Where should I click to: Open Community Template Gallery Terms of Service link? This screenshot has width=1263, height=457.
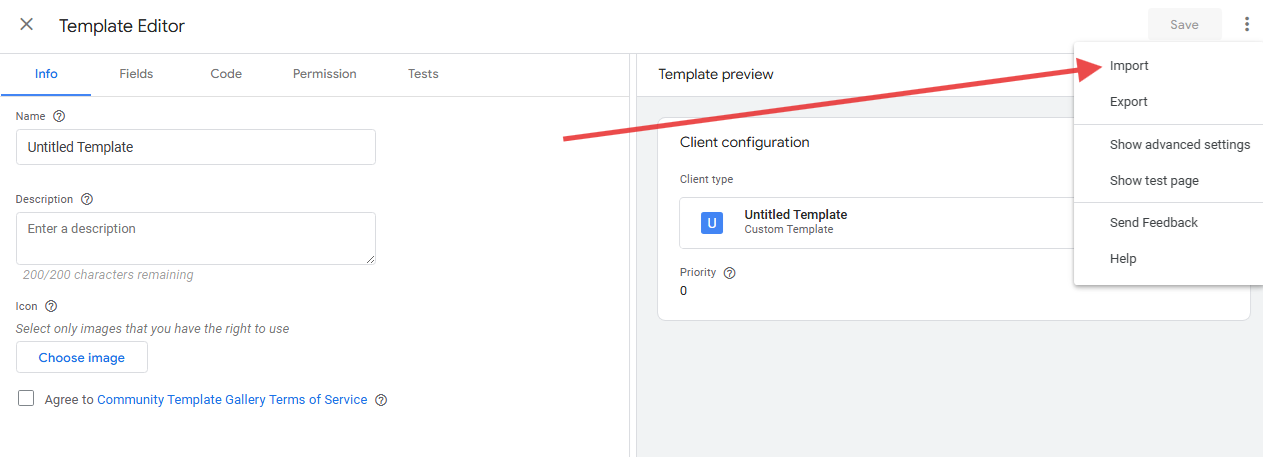pyautogui.click(x=232, y=400)
